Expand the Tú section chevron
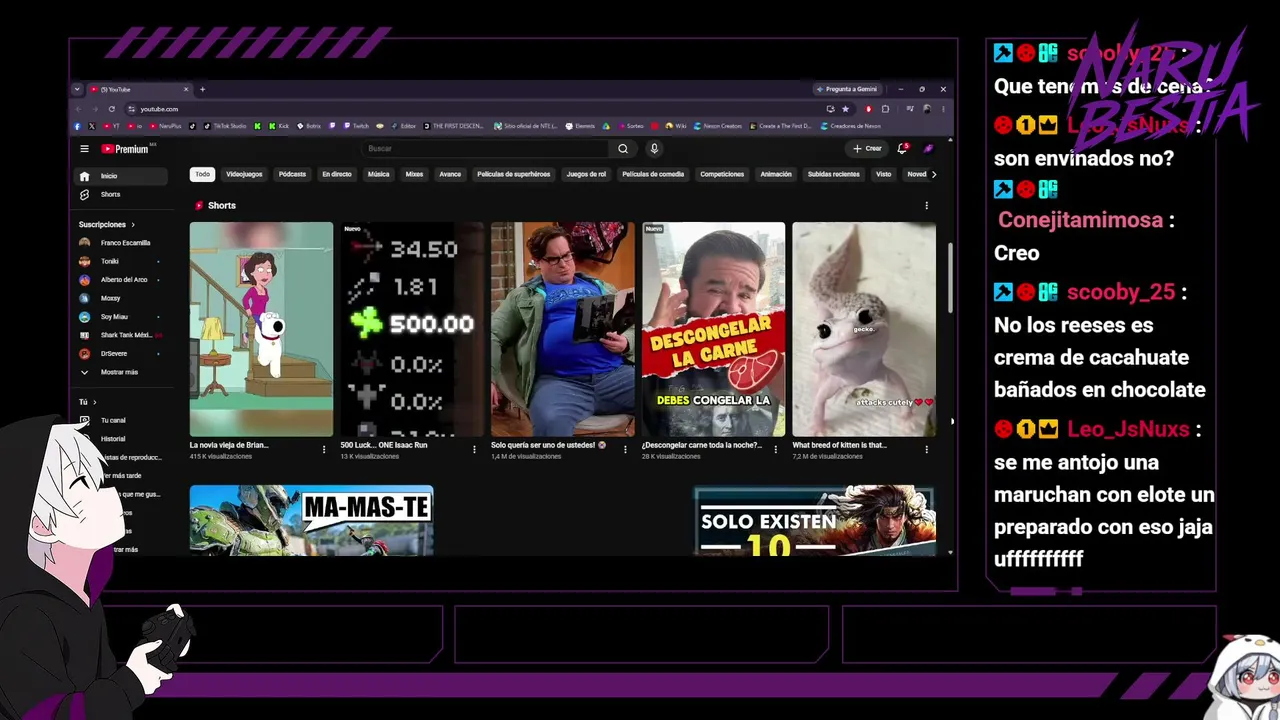Image resolution: width=1280 pixels, height=720 pixels. tap(94, 402)
